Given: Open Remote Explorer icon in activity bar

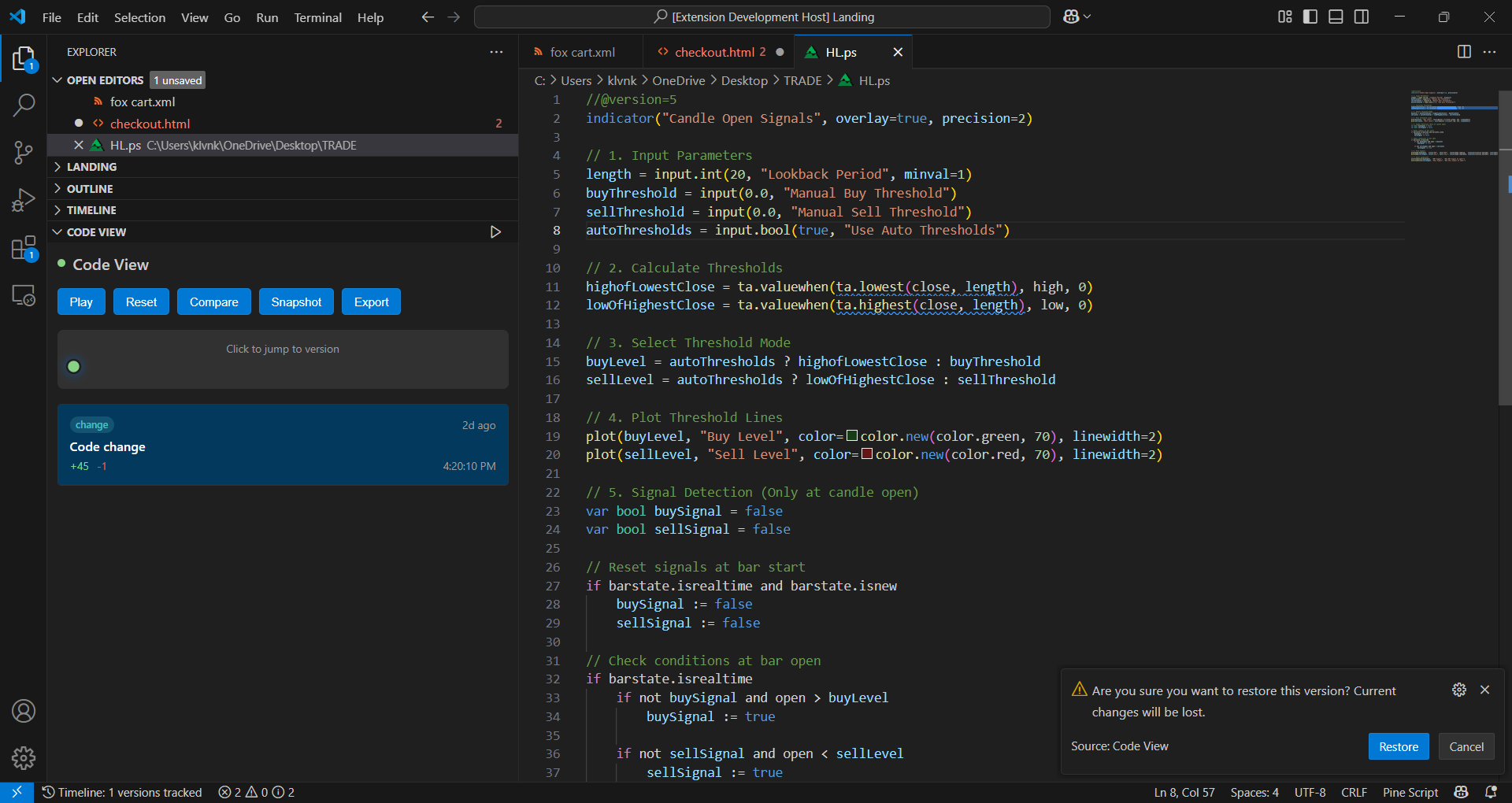Looking at the screenshot, I should [x=24, y=296].
